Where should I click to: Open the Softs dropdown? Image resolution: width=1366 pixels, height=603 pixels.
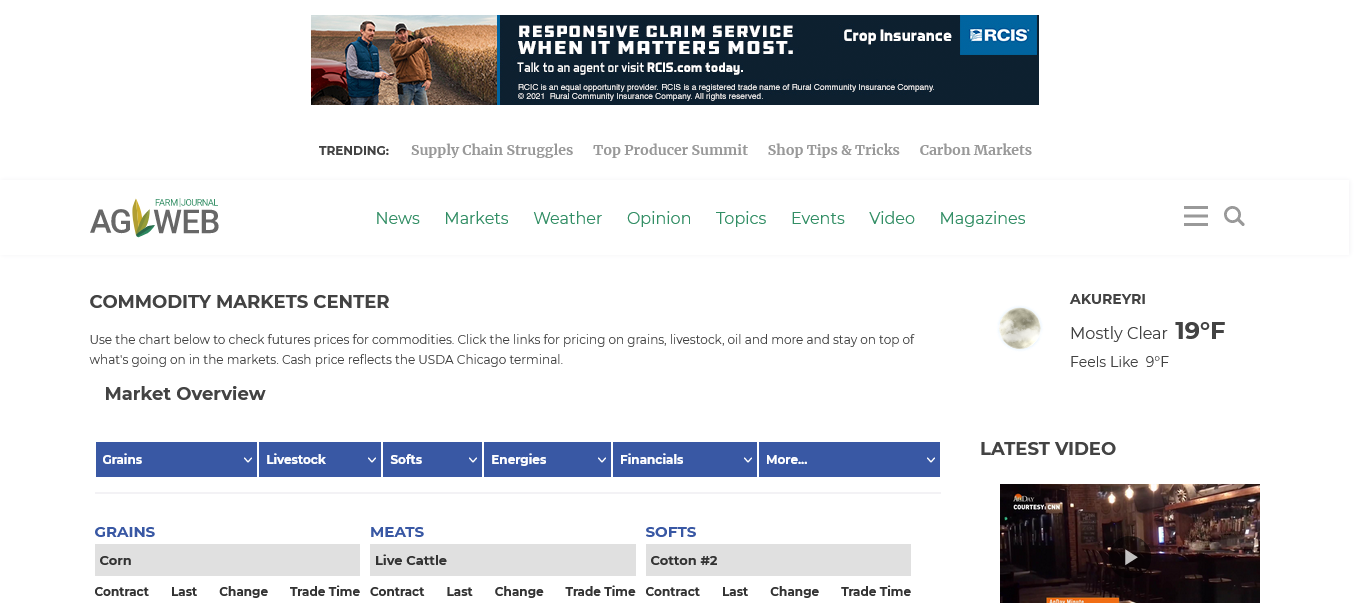click(x=432, y=459)
